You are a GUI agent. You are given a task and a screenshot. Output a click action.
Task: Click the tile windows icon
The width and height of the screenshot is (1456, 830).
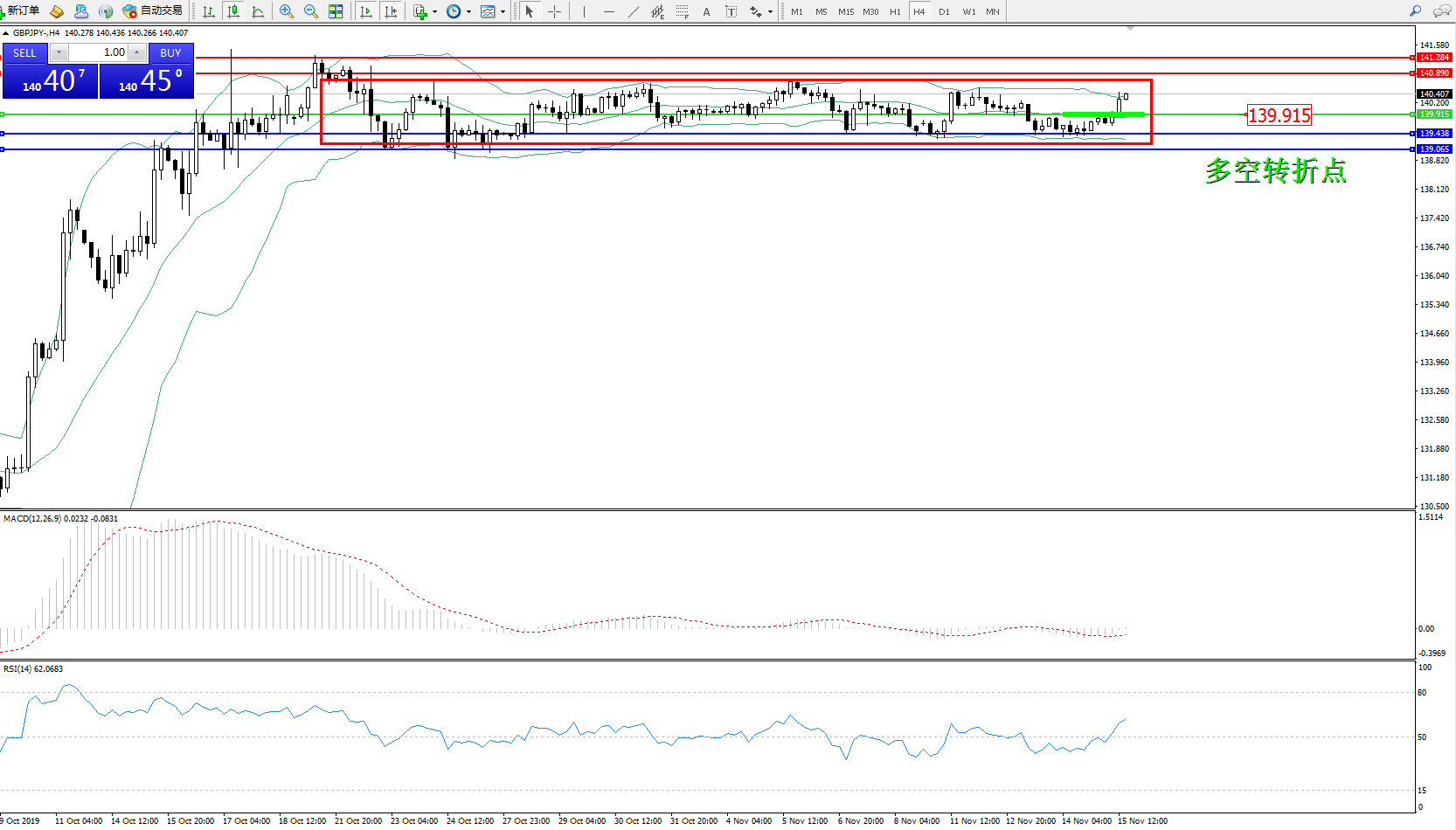336,11
